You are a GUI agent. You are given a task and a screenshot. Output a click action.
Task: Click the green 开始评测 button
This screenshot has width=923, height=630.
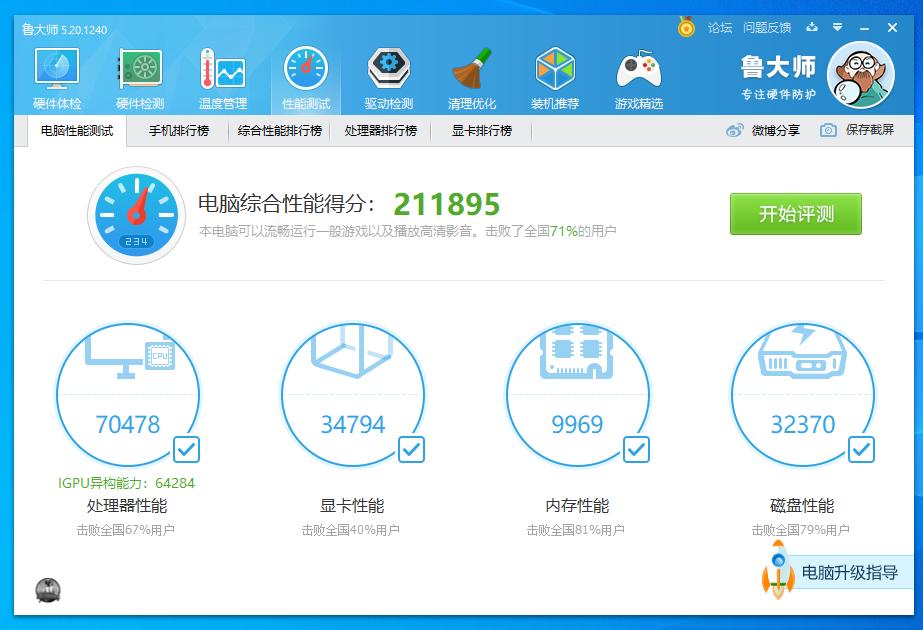(x=796, y=214)
